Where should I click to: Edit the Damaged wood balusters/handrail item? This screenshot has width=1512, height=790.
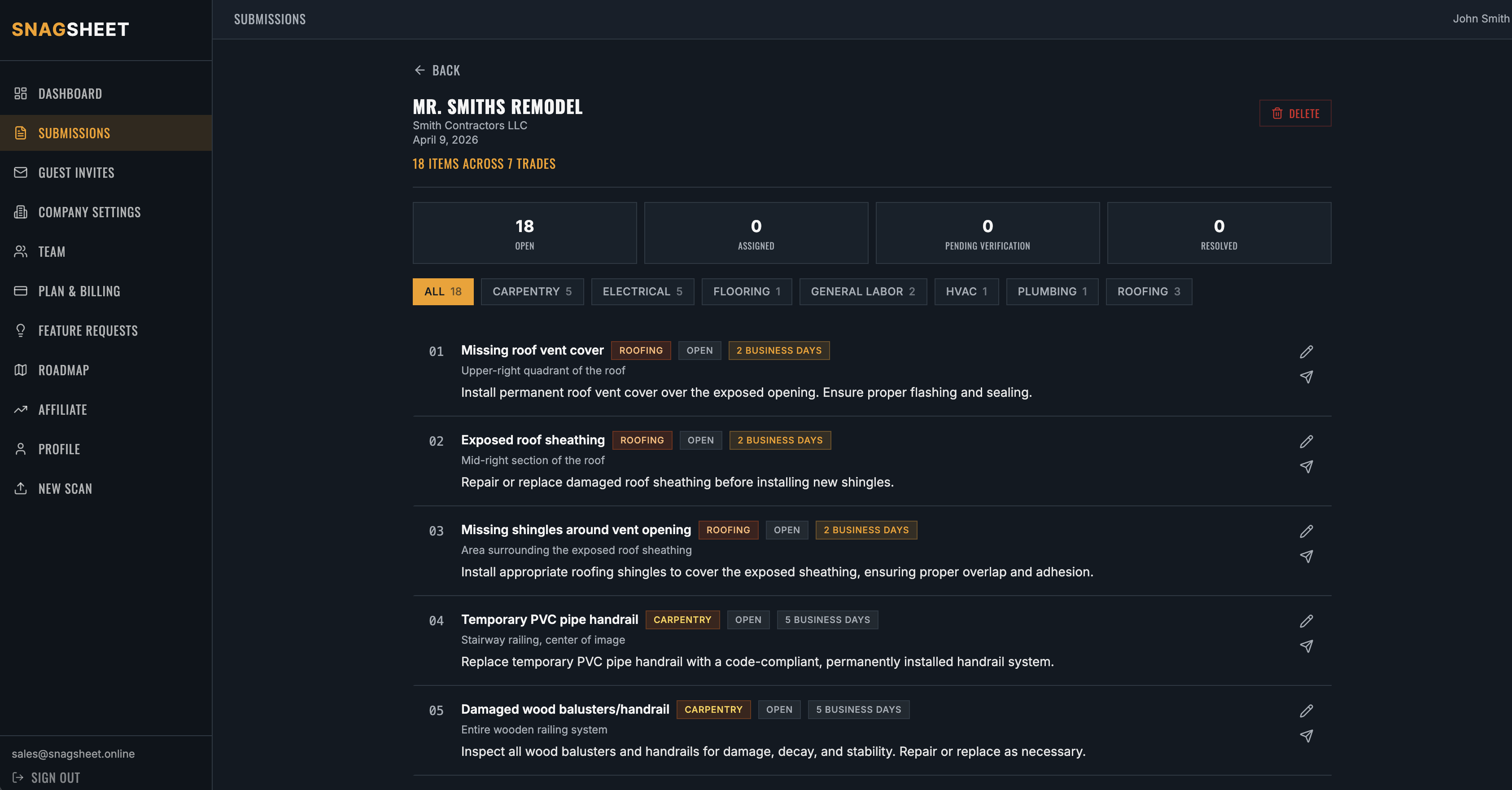pyautogui.click(x=1306, y=711)
